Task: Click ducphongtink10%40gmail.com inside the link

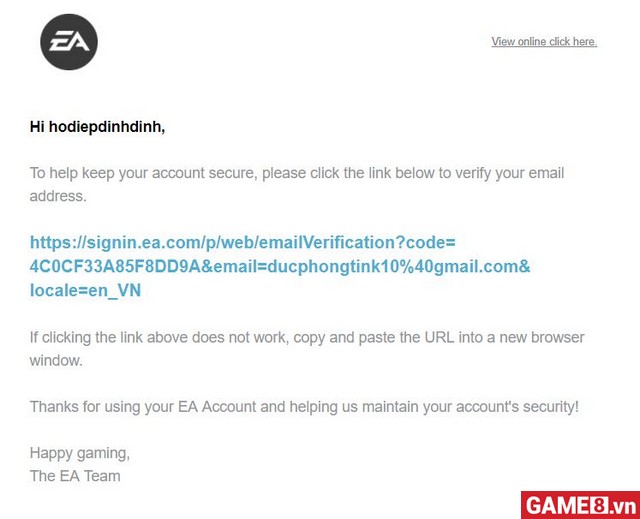Action: [393, 267]
